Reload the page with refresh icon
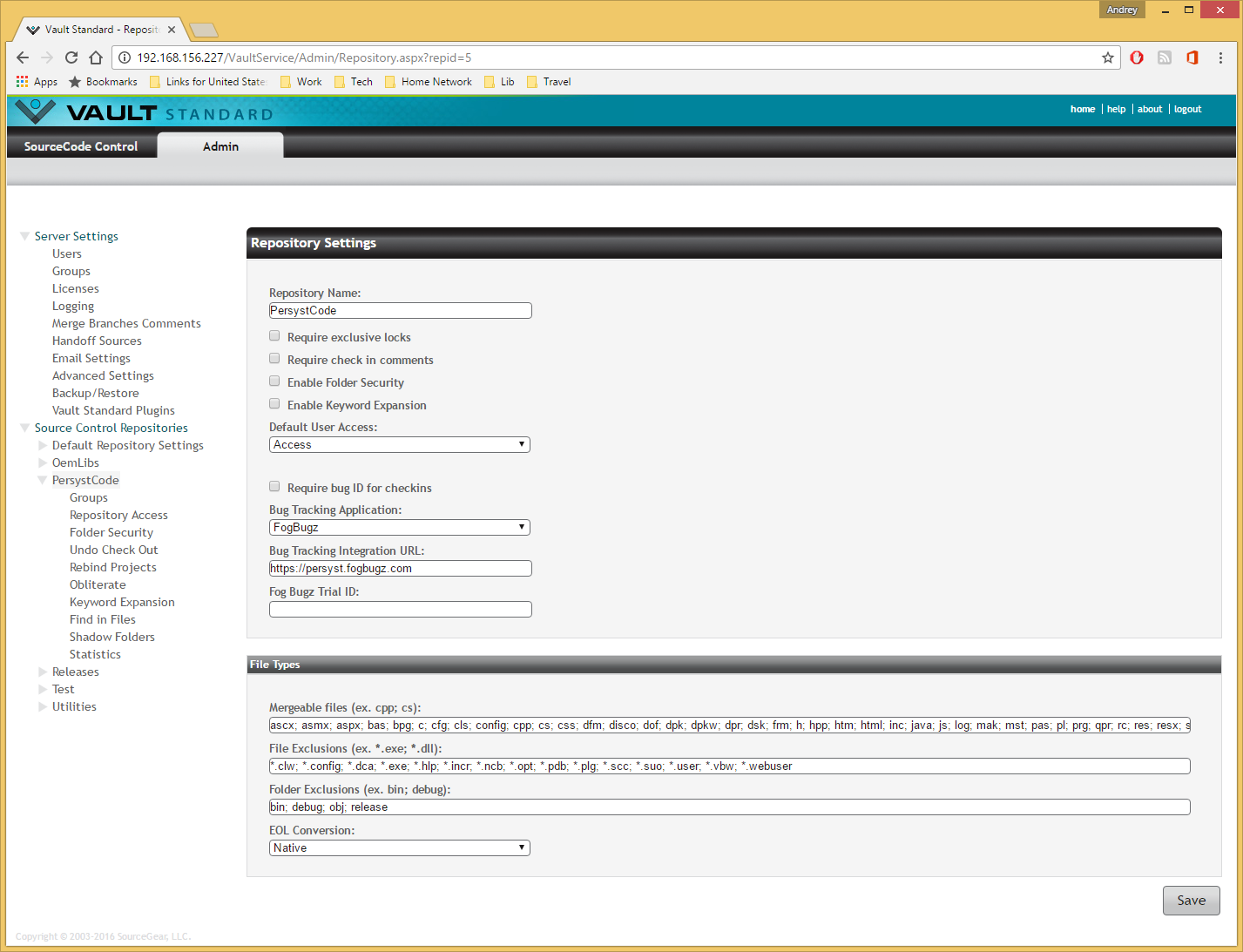 click(71, 57)
